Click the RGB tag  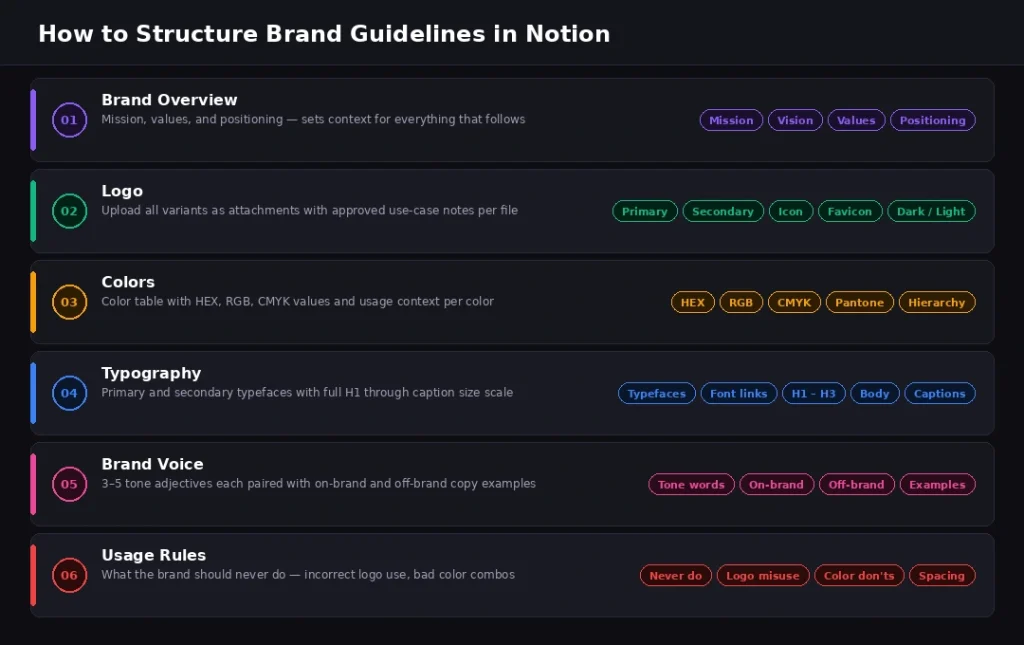tap(741, 302)
